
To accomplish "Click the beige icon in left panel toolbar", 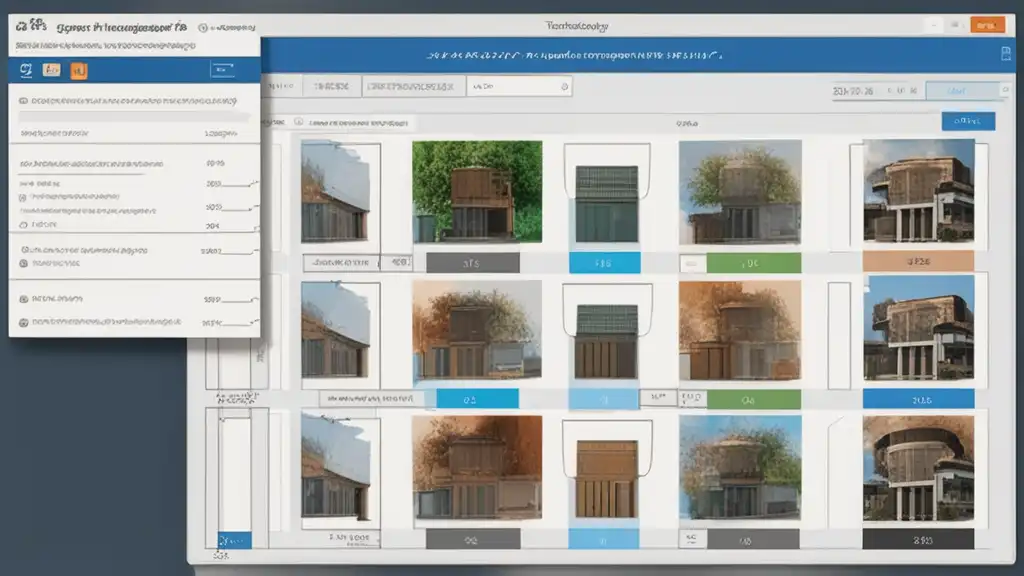I will tap(52, 70).
